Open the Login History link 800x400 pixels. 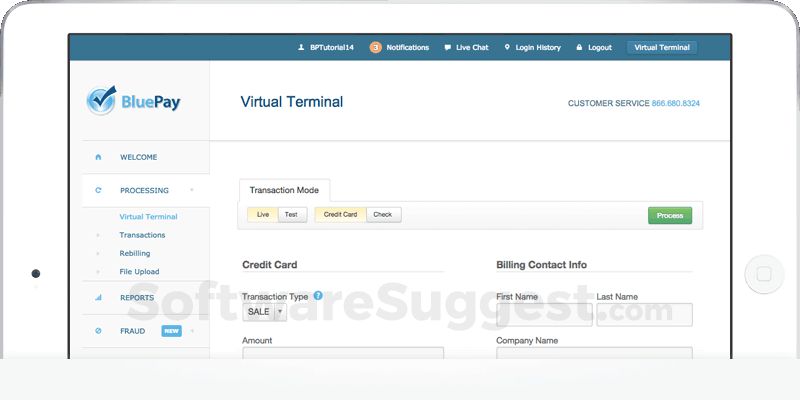[x=538, y=47]
